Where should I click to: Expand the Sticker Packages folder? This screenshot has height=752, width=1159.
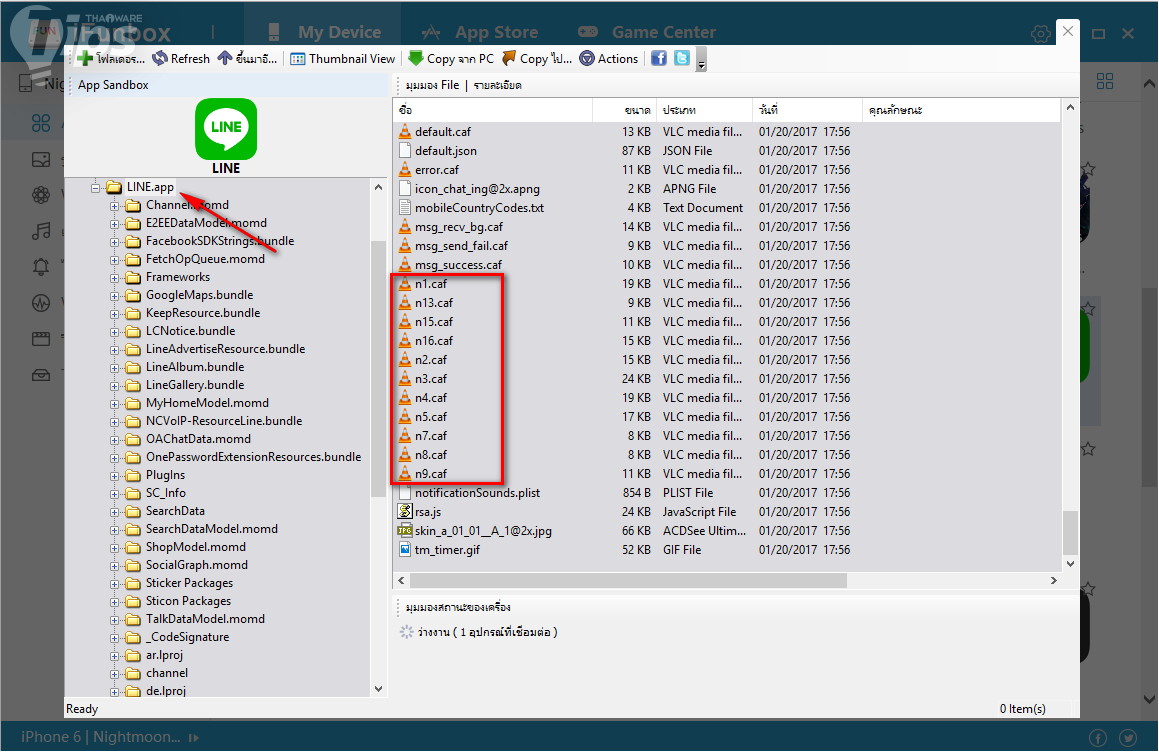tap(115, 584)
